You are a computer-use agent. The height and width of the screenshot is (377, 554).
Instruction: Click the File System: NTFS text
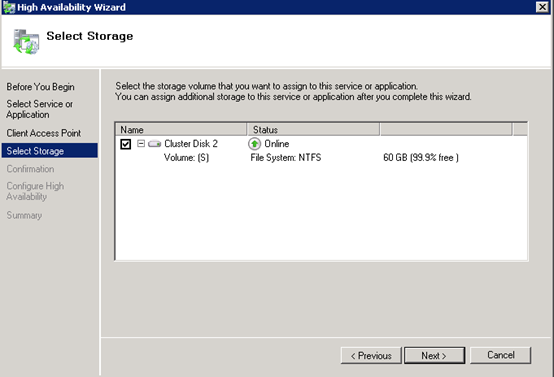point(286,158)
